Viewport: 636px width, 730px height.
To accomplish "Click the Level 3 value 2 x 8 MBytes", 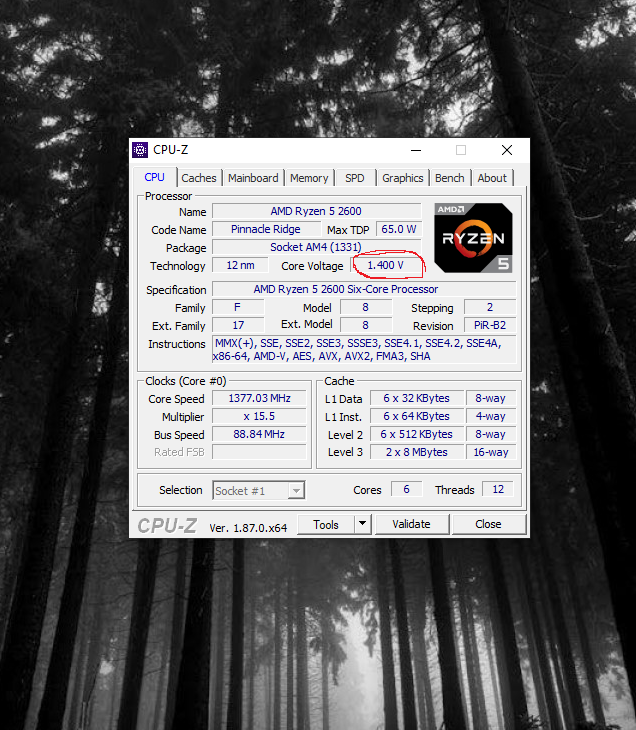I will [417, 452].
